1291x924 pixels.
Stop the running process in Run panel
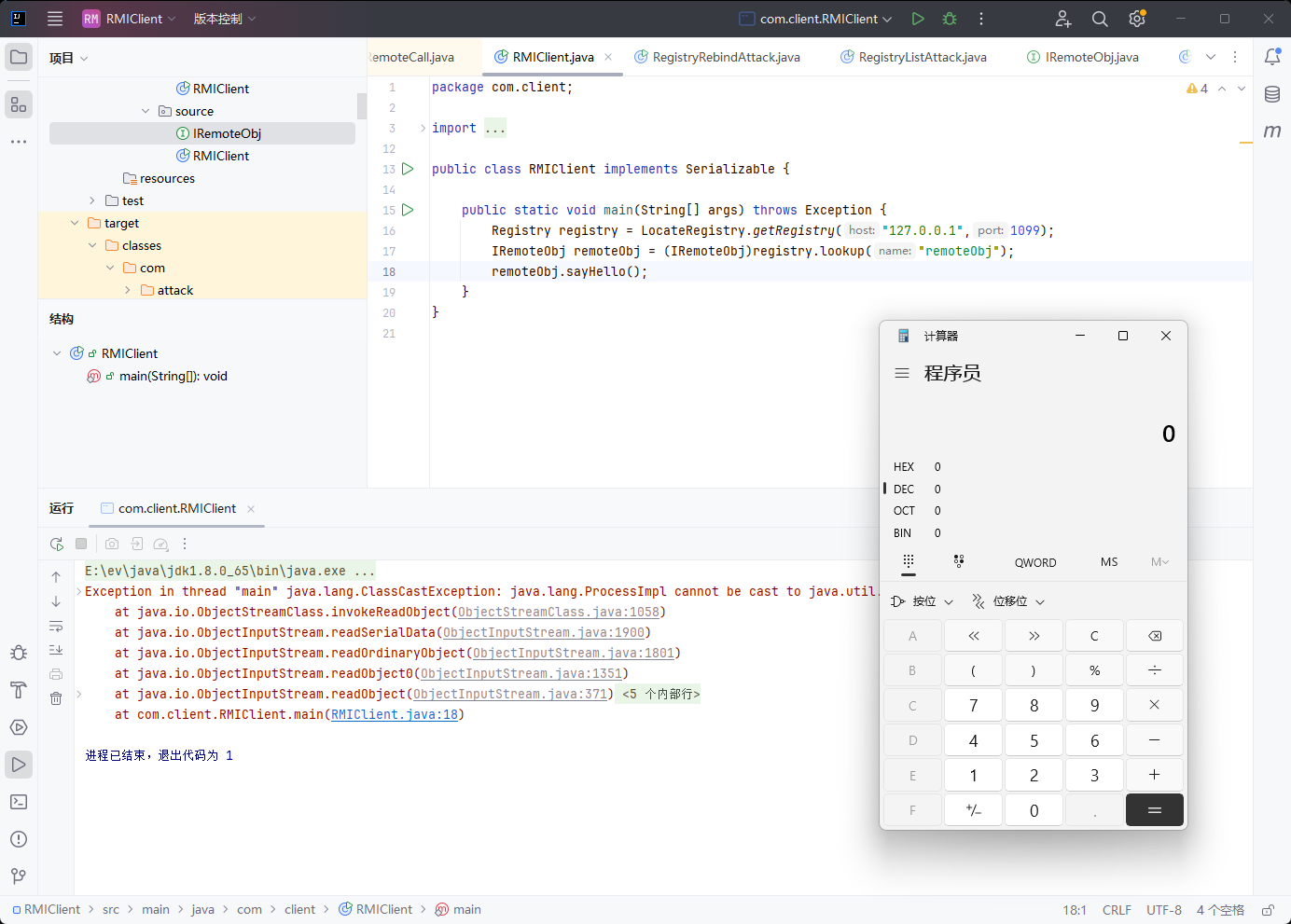81,544
